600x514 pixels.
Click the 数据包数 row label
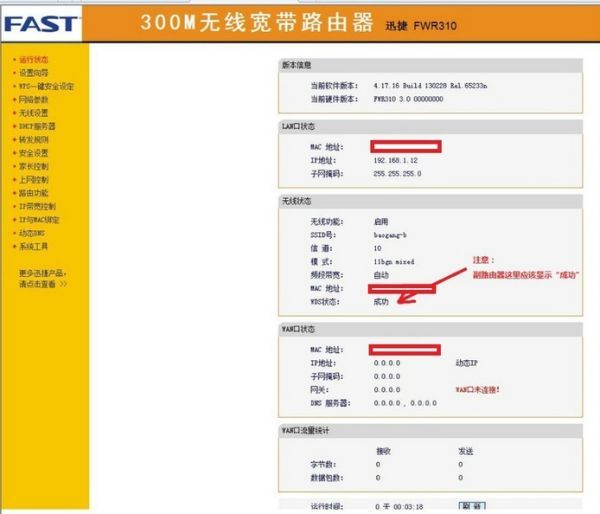coord(327,478)
